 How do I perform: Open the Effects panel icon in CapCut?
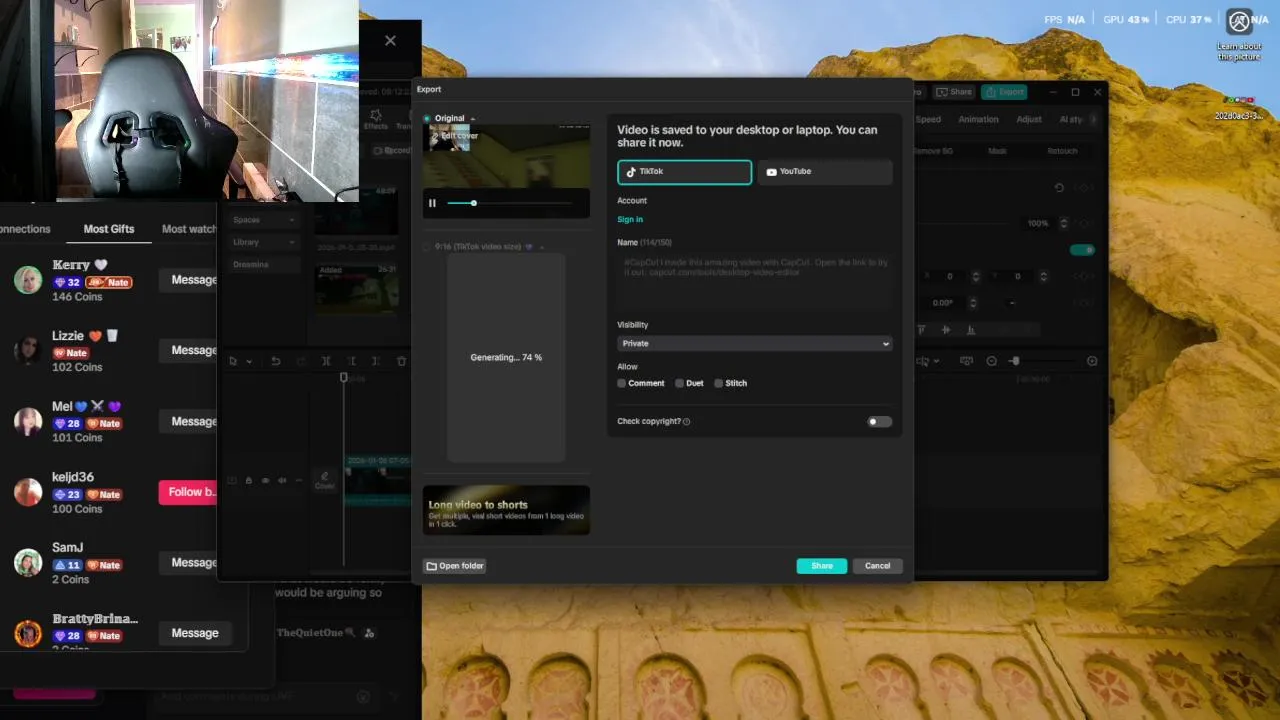click(376, 120)
